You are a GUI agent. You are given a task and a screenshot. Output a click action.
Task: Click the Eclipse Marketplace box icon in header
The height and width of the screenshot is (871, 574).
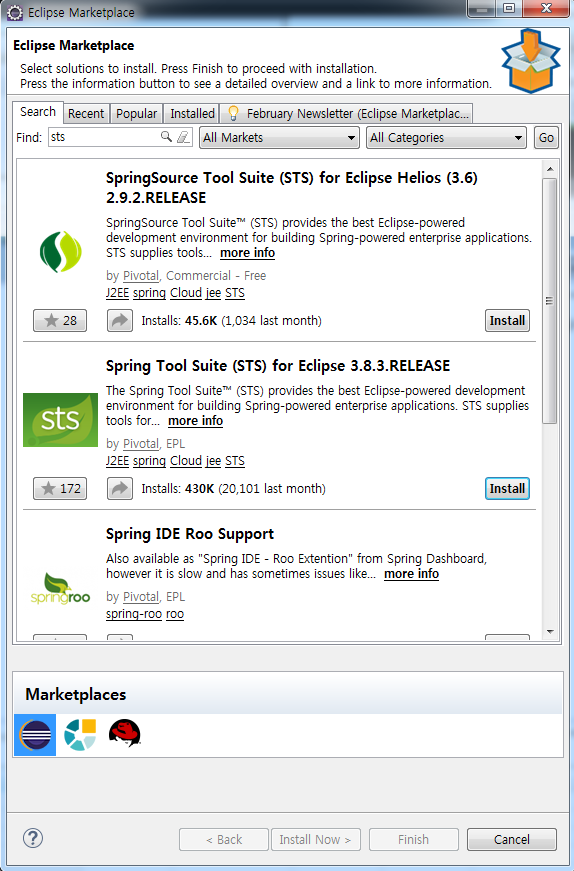[531, 61]
